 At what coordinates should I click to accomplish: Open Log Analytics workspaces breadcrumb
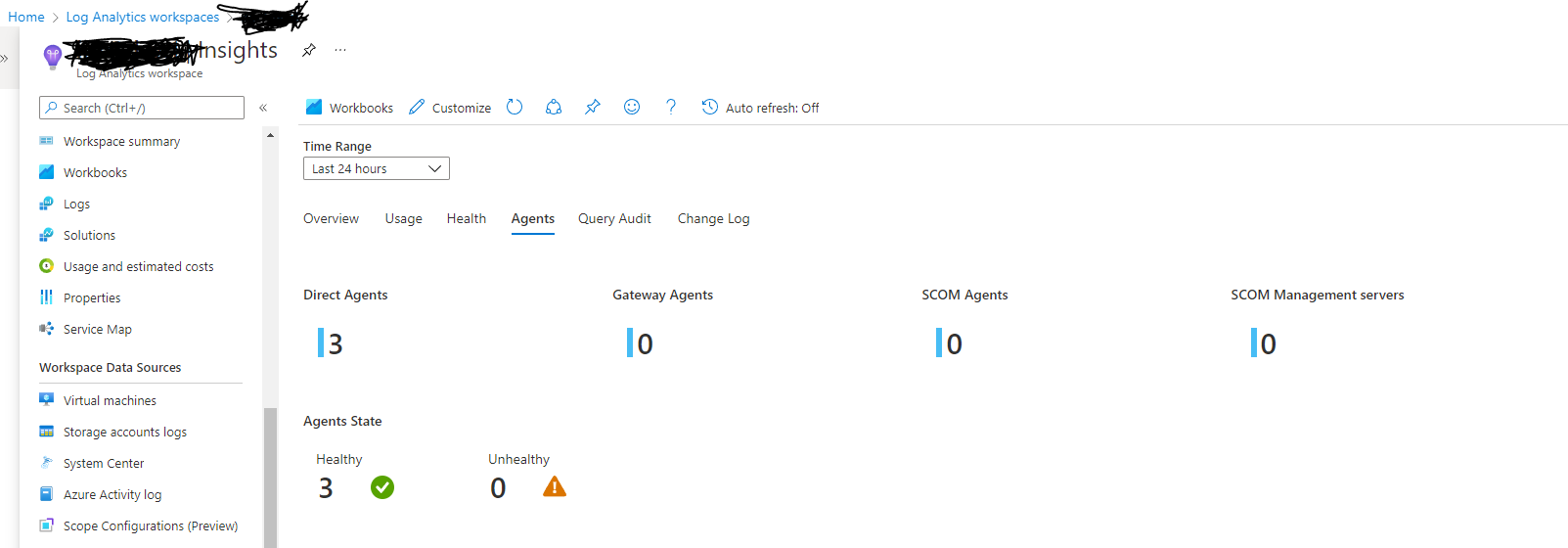(x=143, y=17)
